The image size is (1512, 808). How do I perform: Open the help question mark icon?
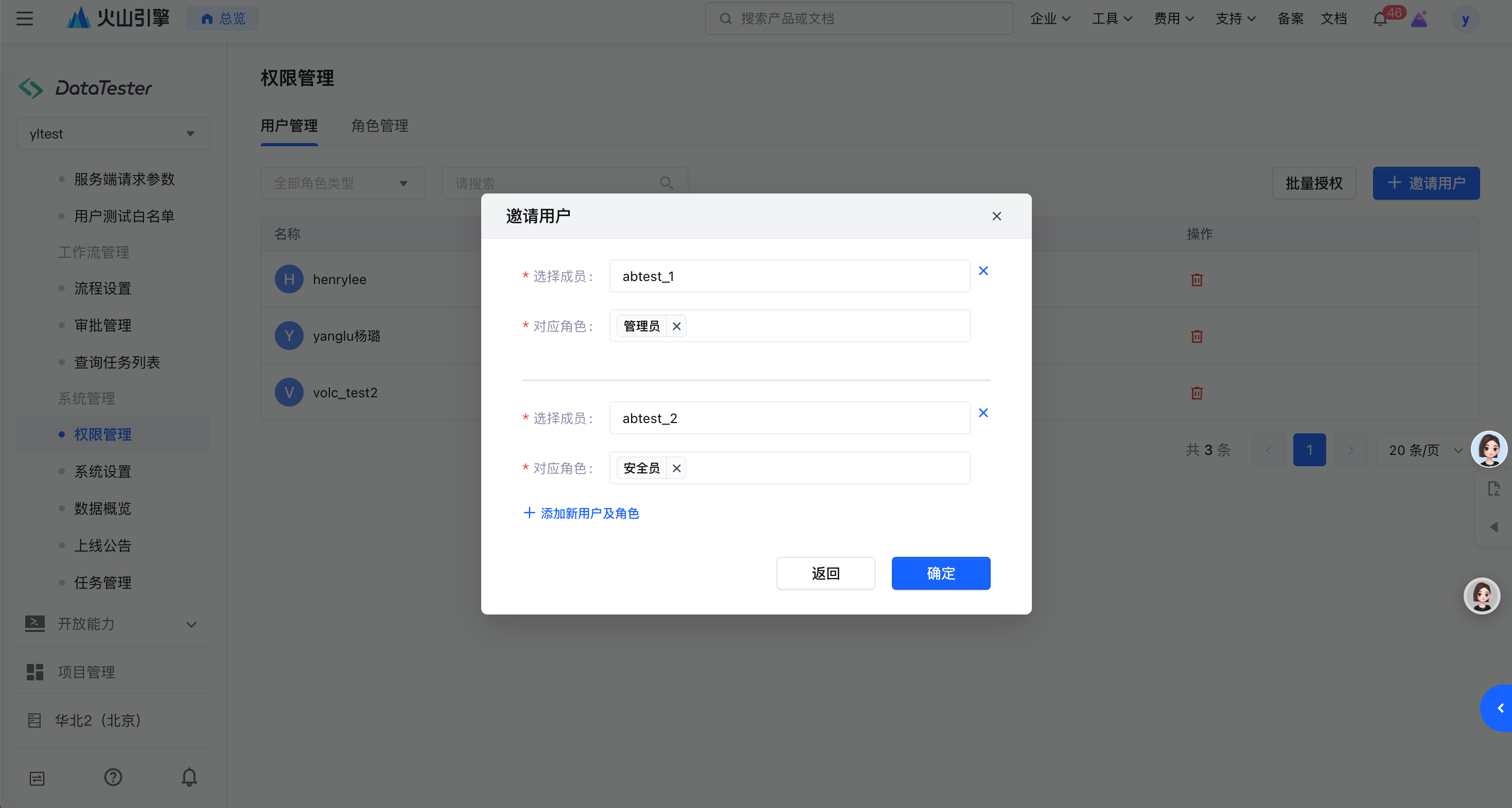(113, 778)
